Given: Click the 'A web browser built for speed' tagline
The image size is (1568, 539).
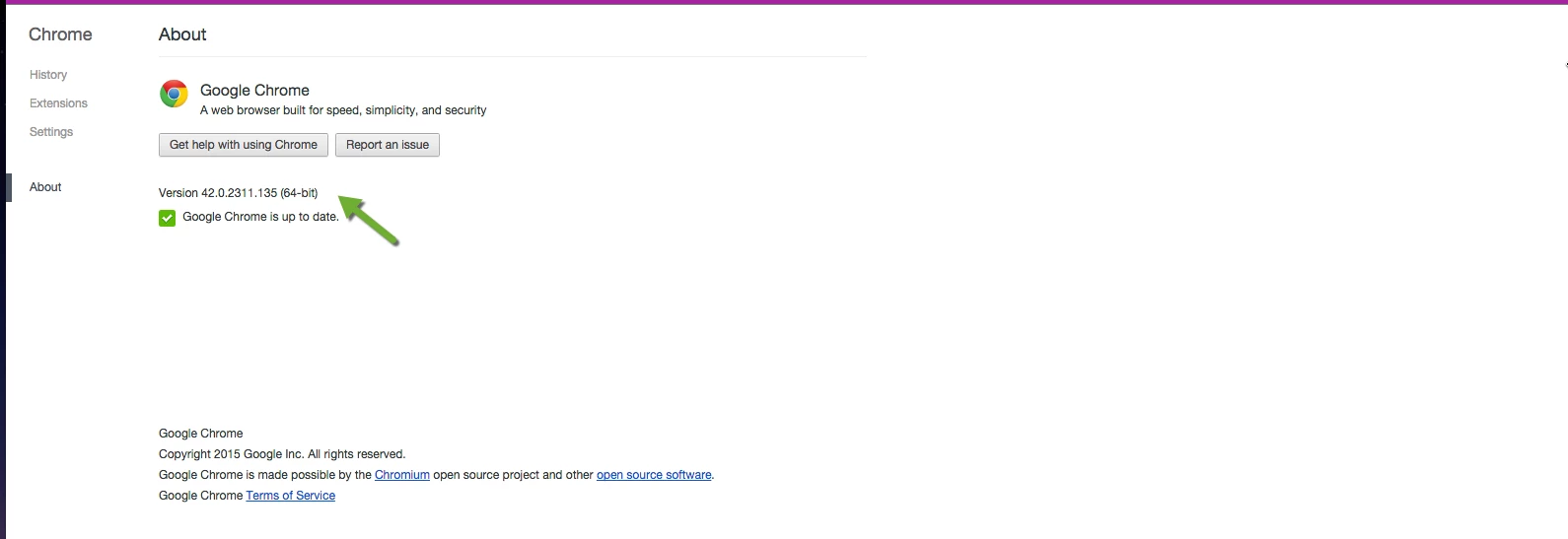Looking at the screenshot, I should [x=343, y=110].
